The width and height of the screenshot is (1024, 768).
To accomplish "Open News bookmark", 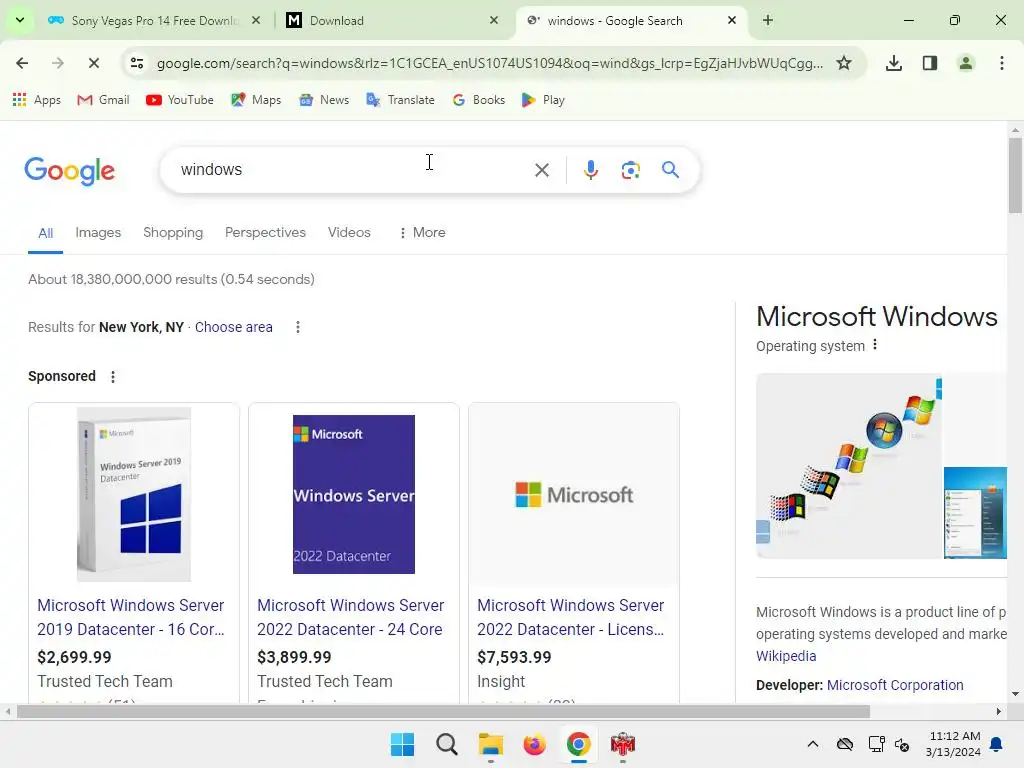I will coord(324,100).
